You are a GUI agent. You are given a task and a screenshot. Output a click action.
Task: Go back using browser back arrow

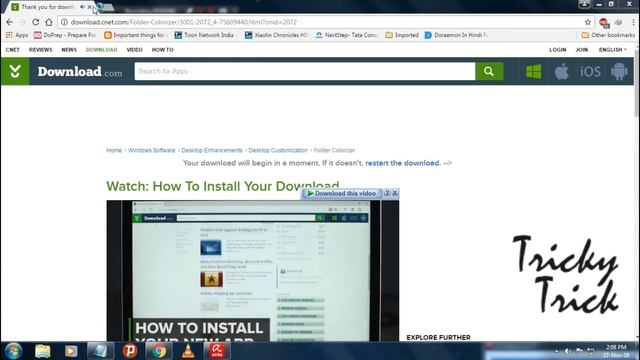(x=10, y=22)
